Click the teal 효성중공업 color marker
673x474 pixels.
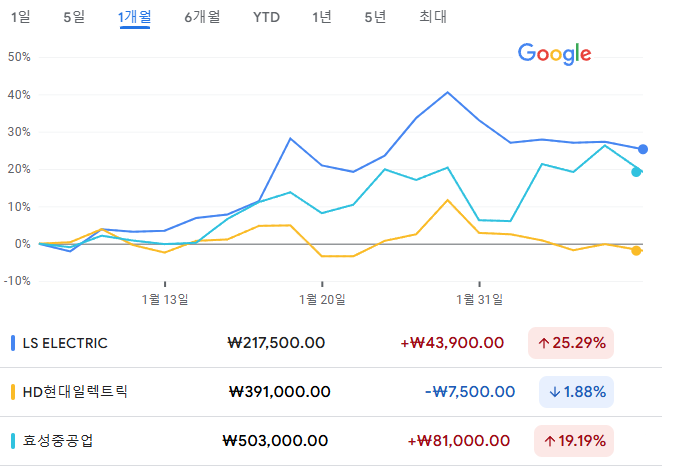[13, 441]
